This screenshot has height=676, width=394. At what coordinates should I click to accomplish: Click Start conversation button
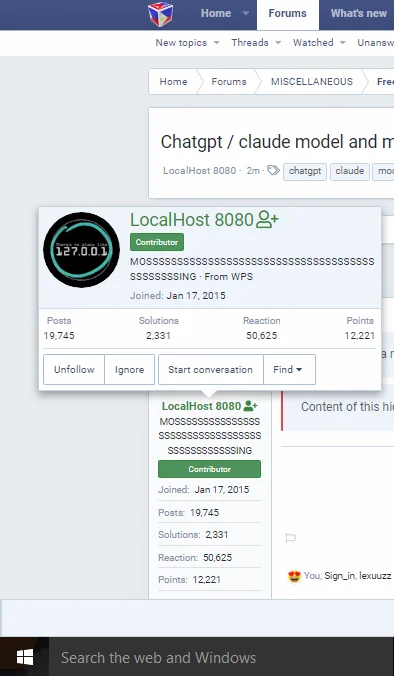click(x=210, y=369)
